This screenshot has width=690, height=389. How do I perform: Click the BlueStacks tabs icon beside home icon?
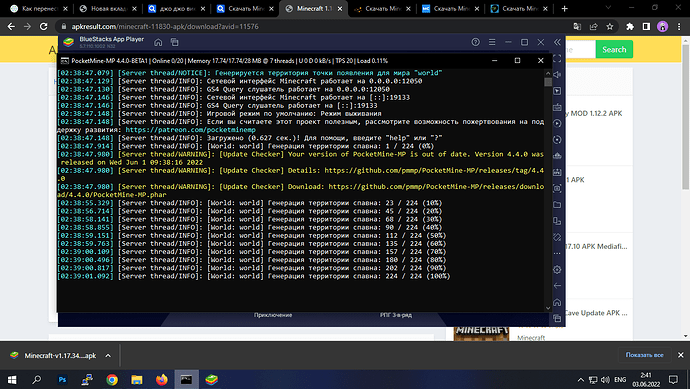pos(175,42)
